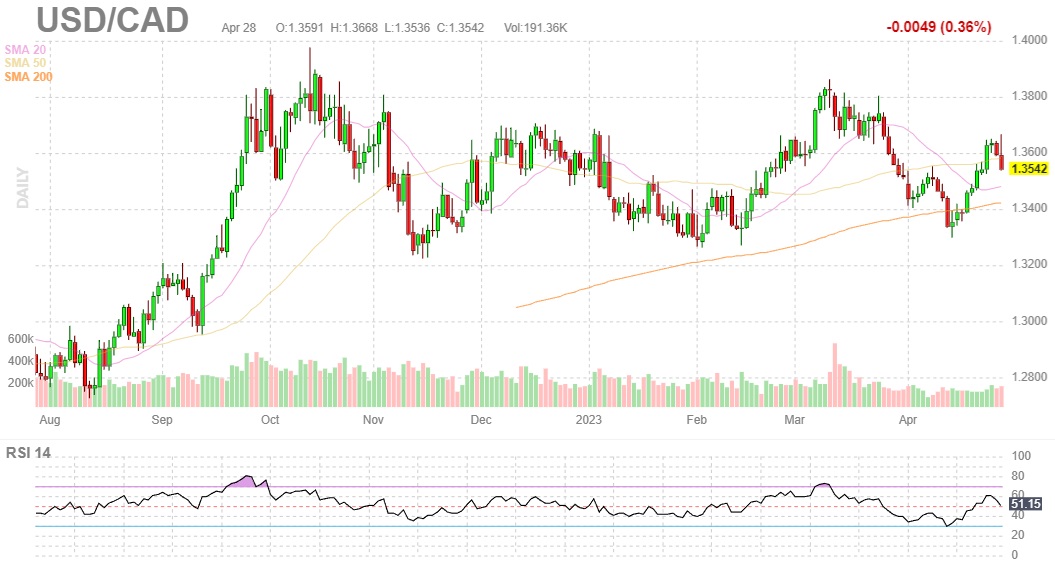Click the shaded RSI overbought area near October
The width and height of the screenshot is (1055, 565).
click(247, 481)
